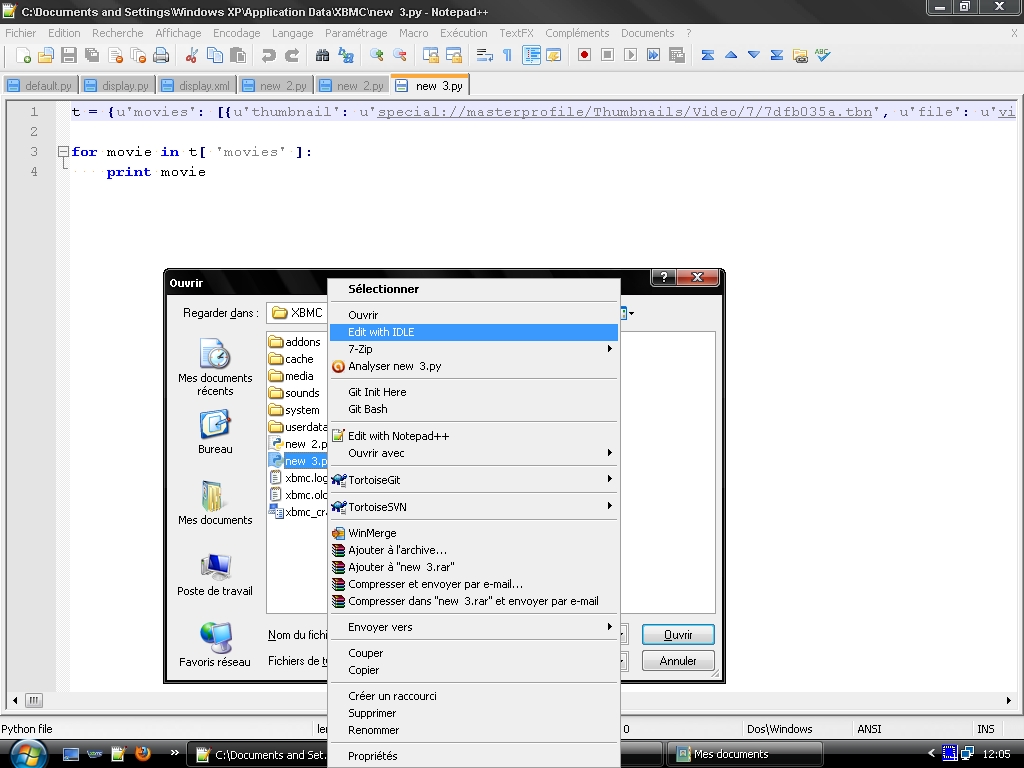Click the Annuler button in dialog
Screen dimensions: 1024x768
[678, 661]
